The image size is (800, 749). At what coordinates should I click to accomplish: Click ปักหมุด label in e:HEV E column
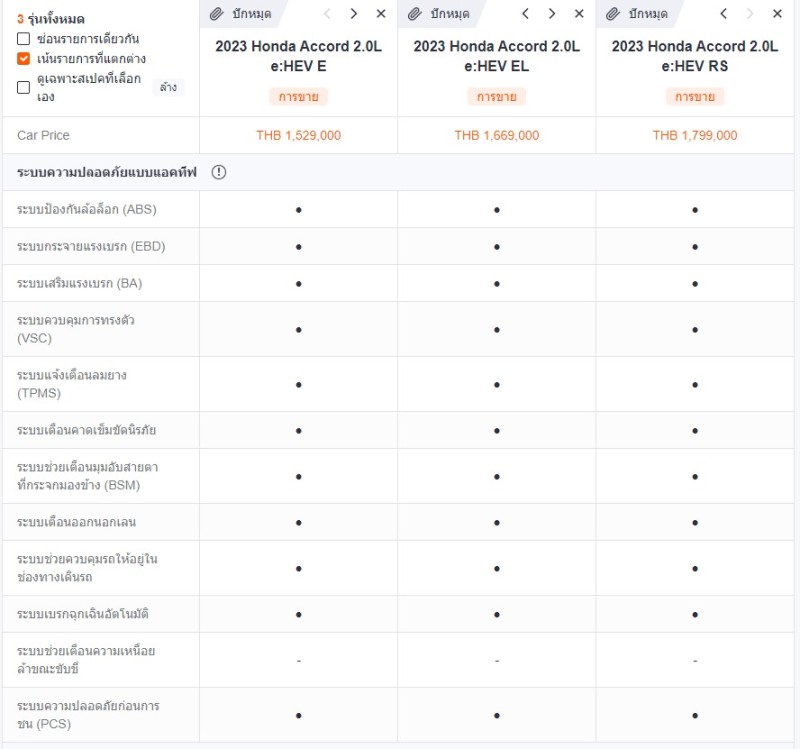[252, 14]
